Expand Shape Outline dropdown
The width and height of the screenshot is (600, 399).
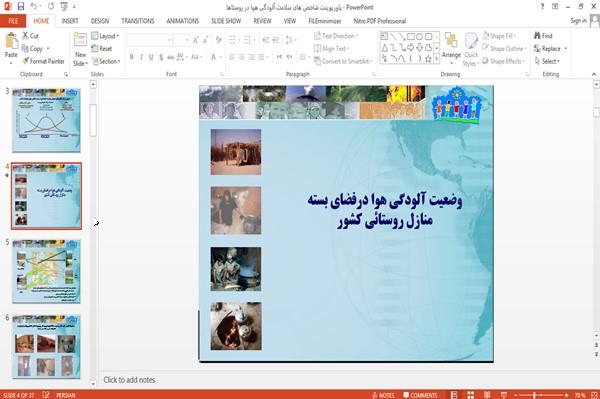click(x=504, y=49)
